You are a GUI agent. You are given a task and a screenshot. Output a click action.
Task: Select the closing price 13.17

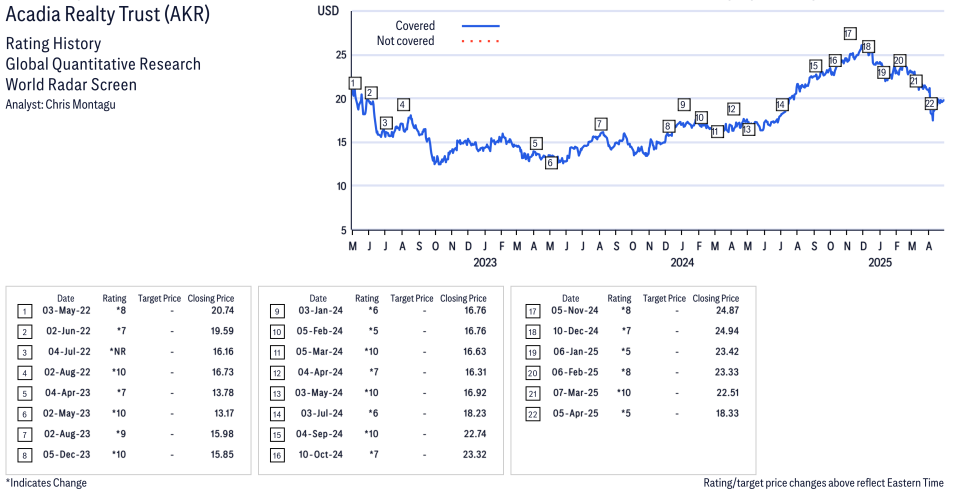(224, 413)
